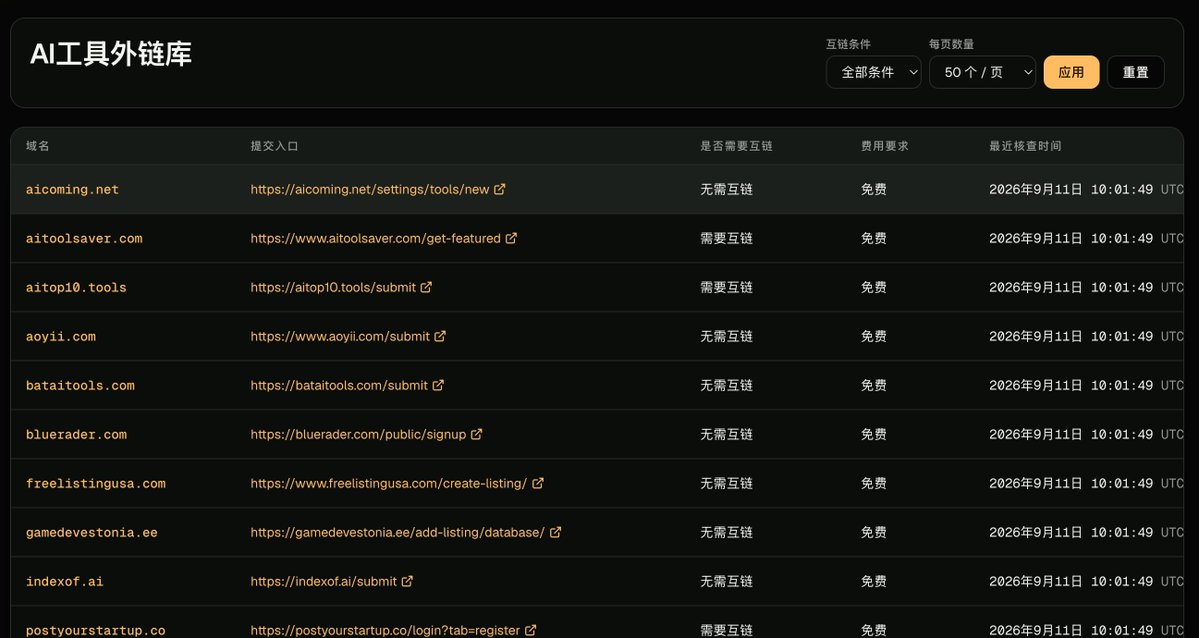The image size is (1199, 638).
Task: Click the 互链条件 filter label
Action: [x=848, y=44]
